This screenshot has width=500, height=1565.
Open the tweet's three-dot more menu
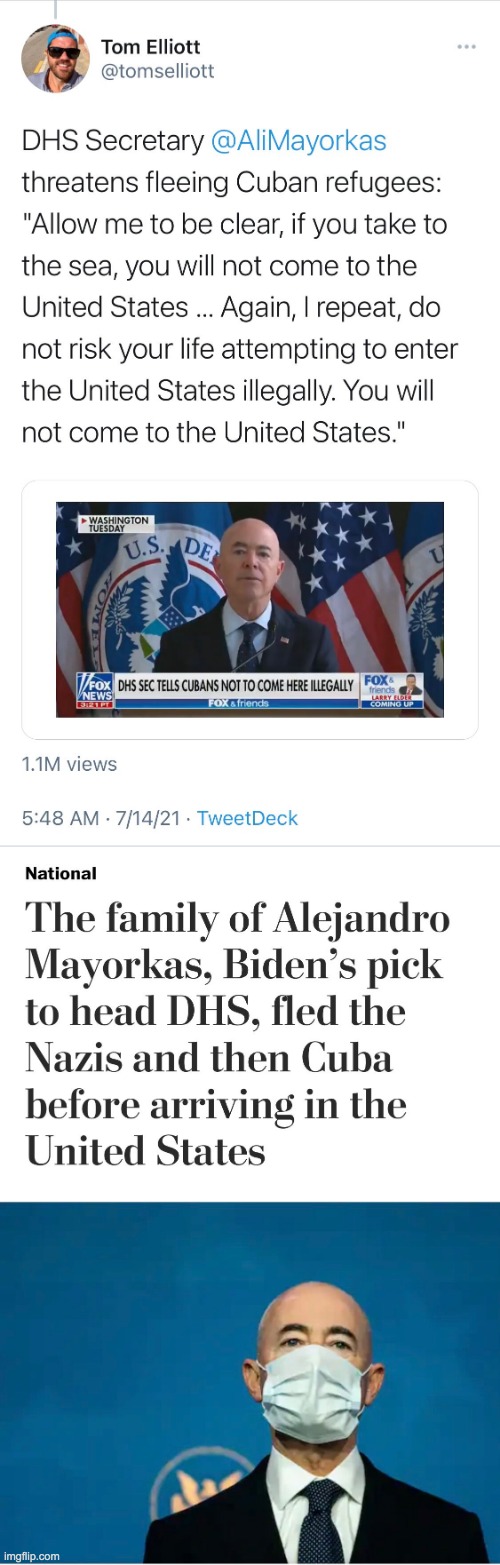tap(466, 47)
